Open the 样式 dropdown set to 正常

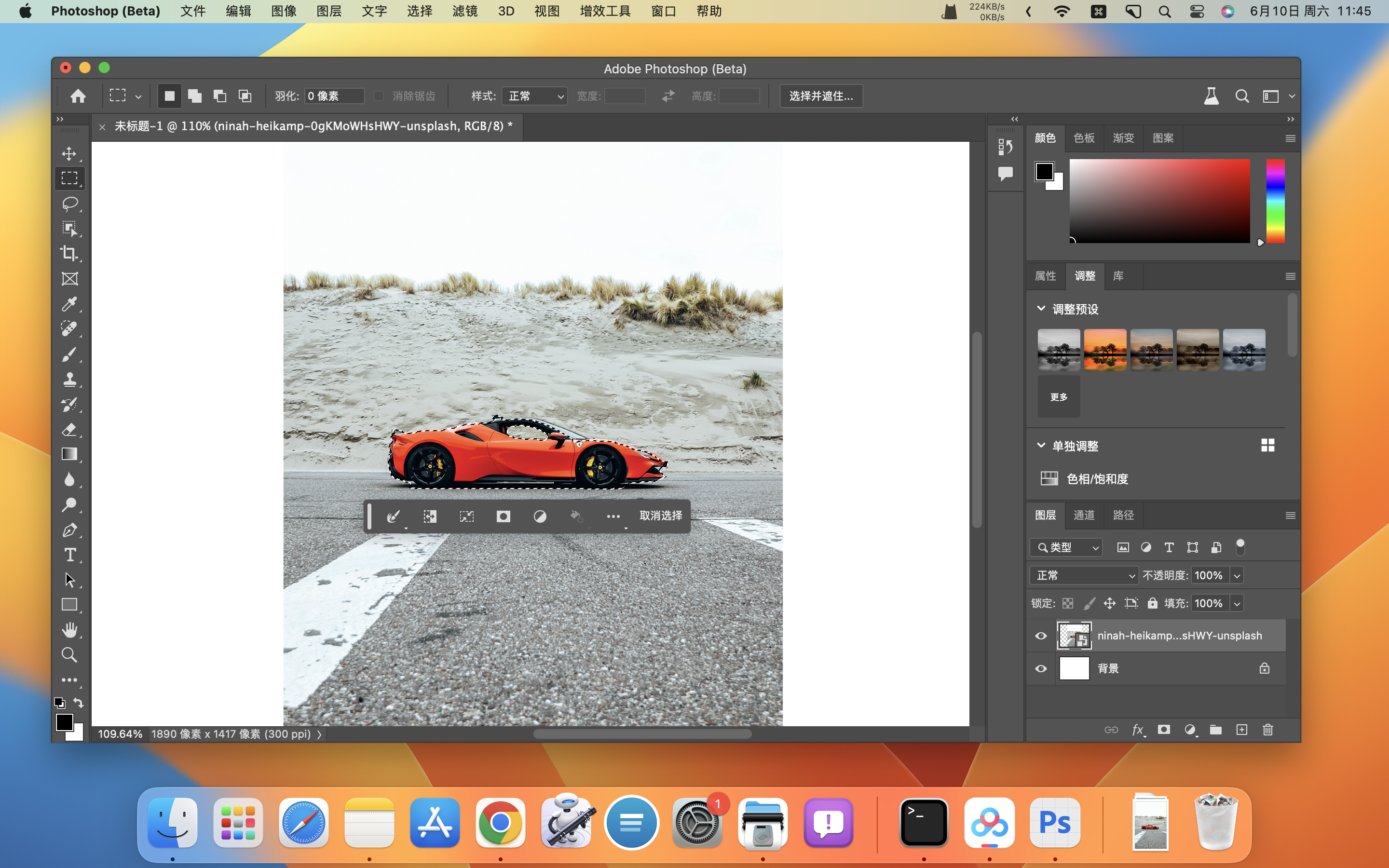(x=534, y=96)
